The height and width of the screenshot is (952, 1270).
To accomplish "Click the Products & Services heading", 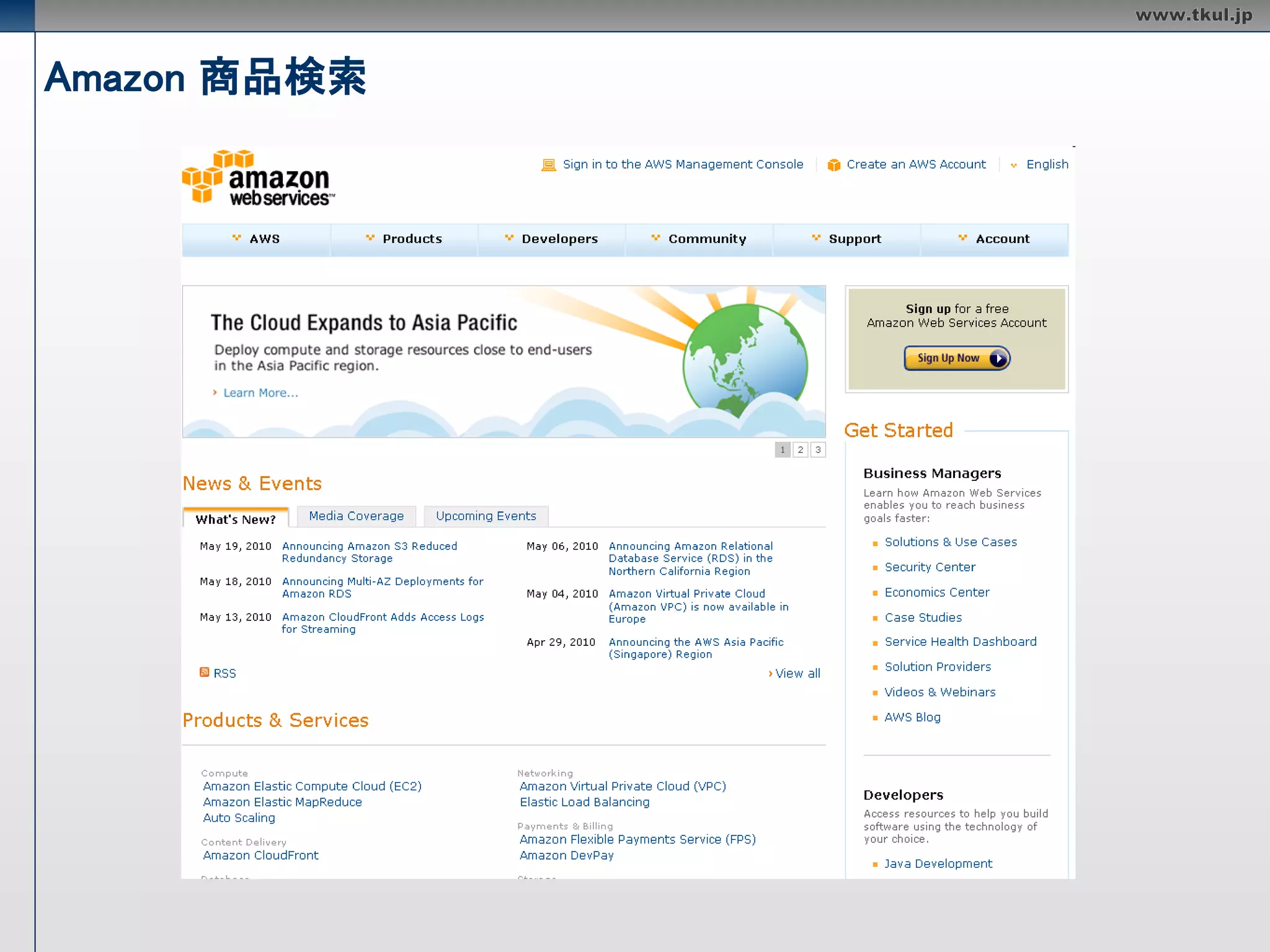I will pos(275,720).
